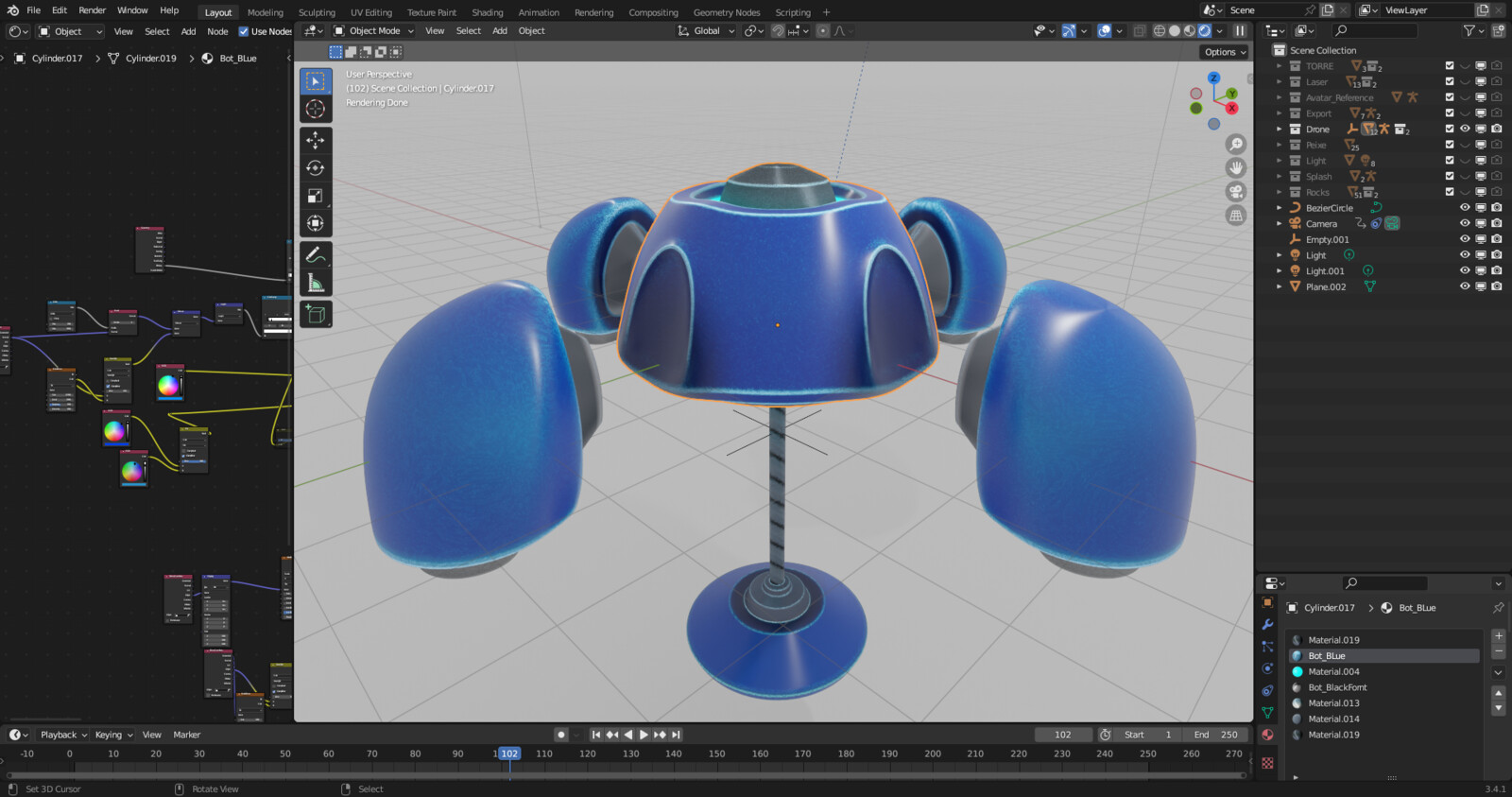Uncheck Drone collection checkbox

[1450, 129]
